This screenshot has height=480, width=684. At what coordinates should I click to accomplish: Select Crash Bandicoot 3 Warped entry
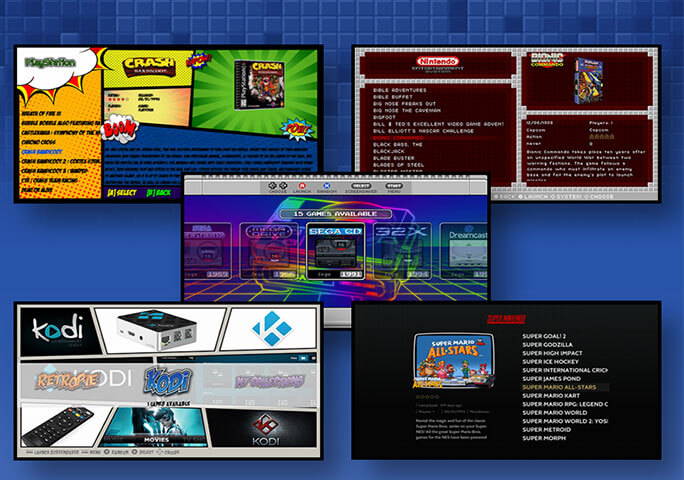pos(55,171)
